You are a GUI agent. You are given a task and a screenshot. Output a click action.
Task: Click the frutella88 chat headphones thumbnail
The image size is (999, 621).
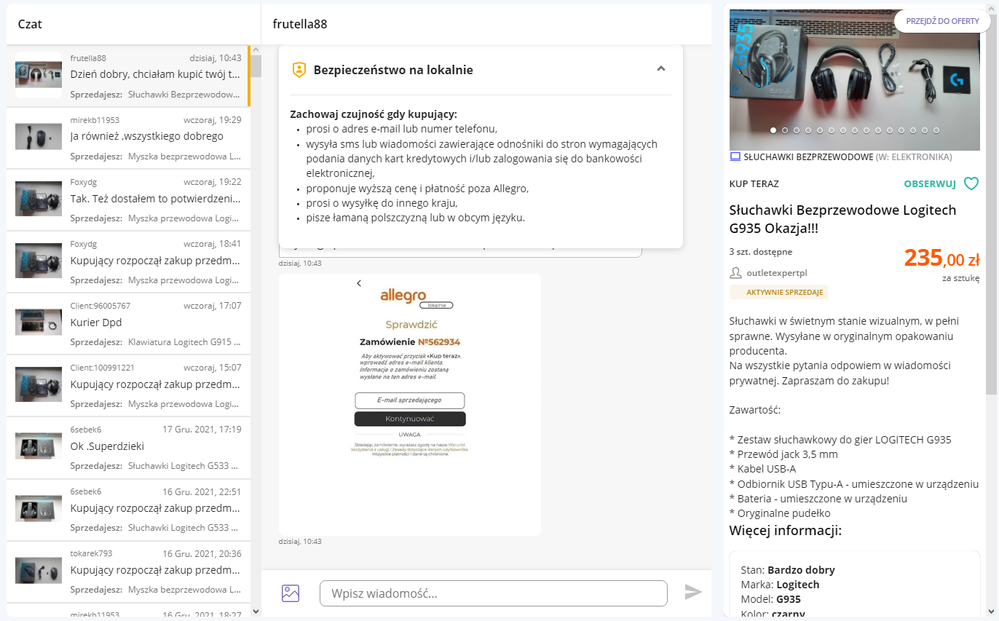38,75
